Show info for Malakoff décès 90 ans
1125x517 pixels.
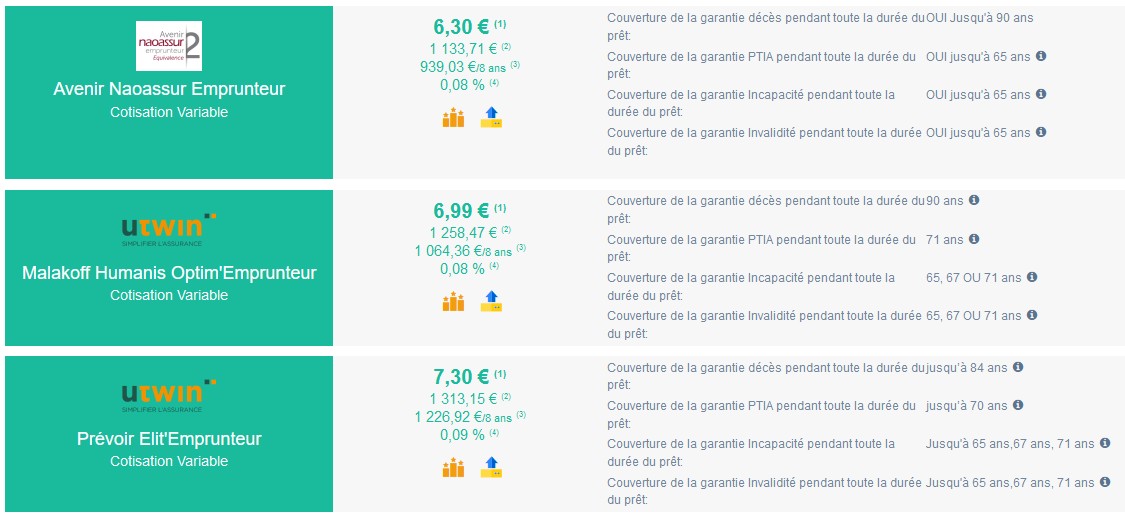coord(974,200)
